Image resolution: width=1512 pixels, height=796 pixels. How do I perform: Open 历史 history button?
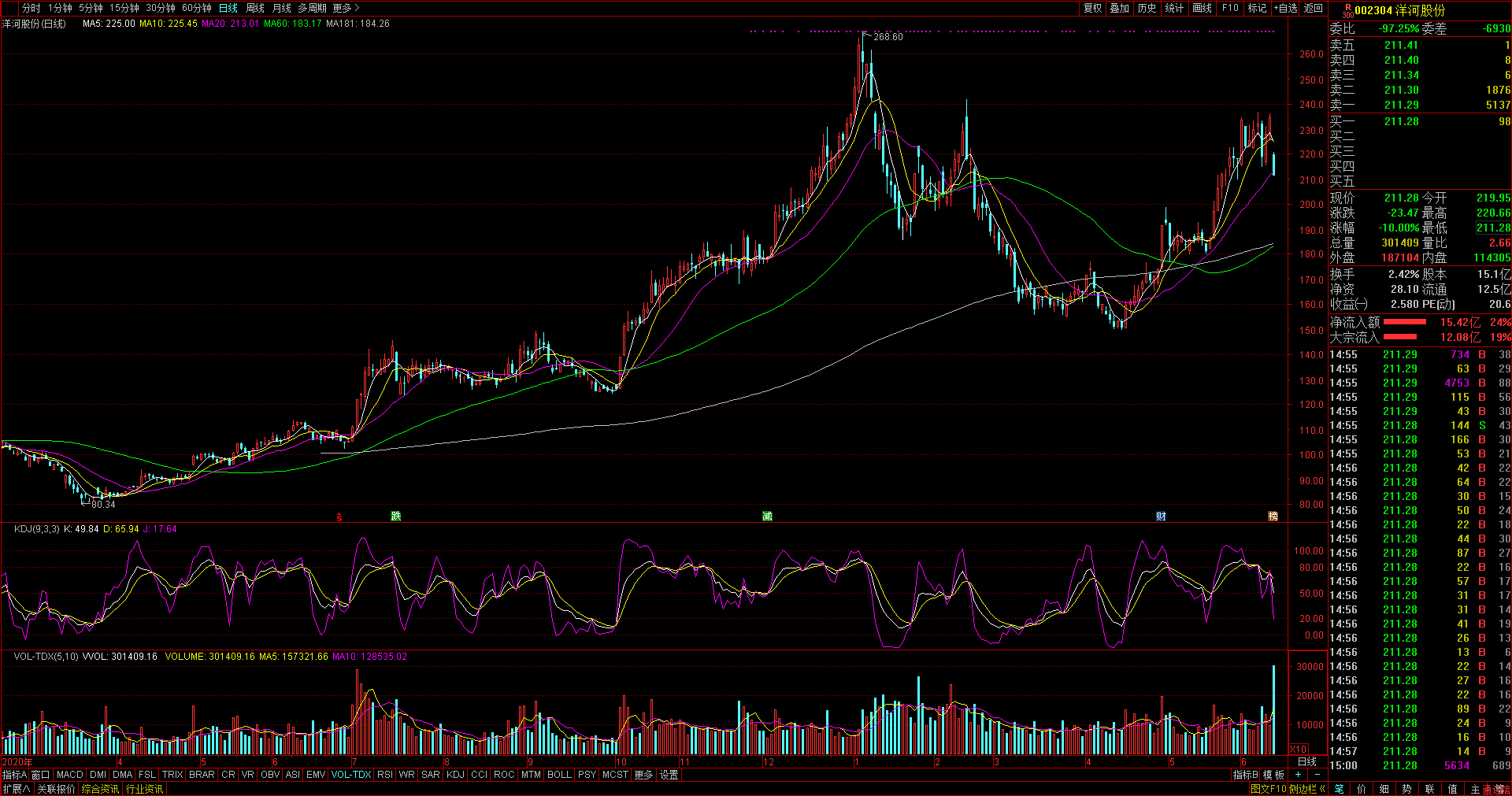1147,8
